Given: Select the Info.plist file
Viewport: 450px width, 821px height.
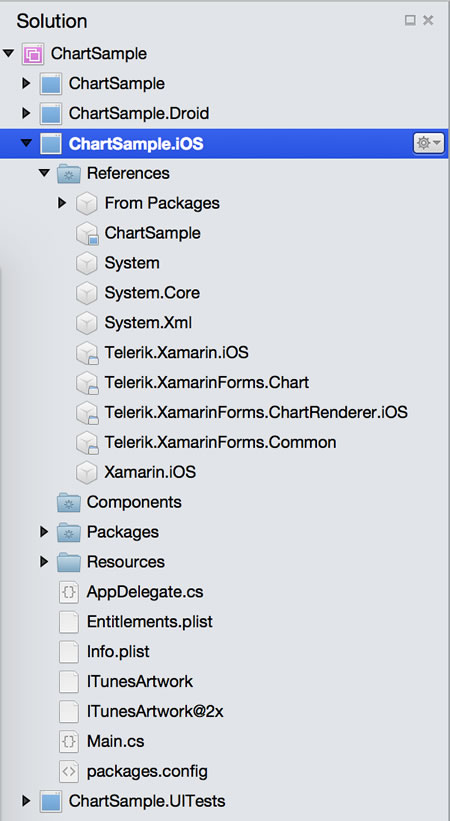Looking at the screenshot, I should (x=118, y=651).
